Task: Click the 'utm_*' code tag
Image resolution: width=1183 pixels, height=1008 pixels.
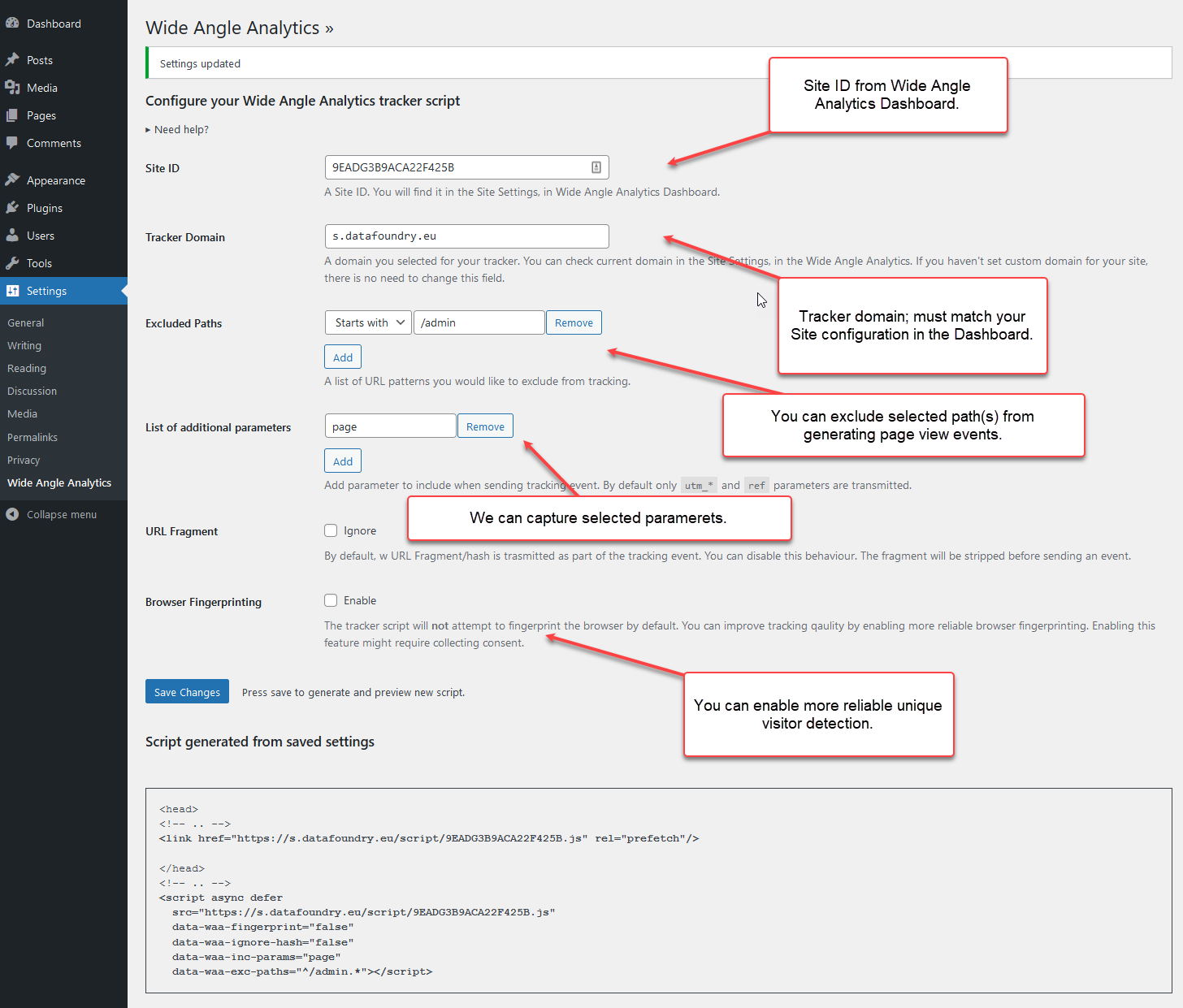Action: click(699, 486)
